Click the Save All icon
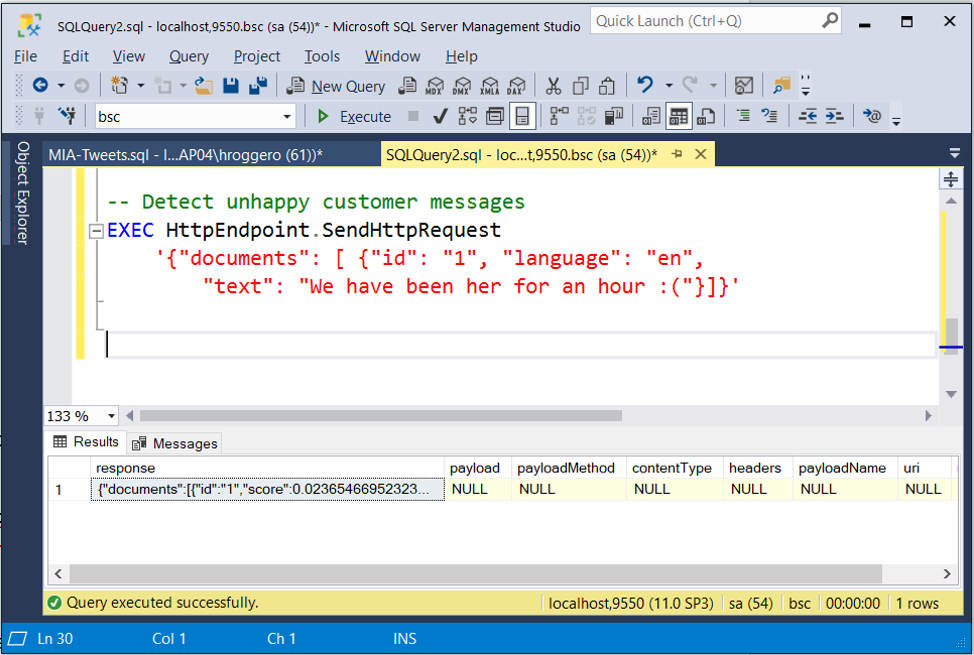This screenshot has height=655, width=974. [258, 85]
